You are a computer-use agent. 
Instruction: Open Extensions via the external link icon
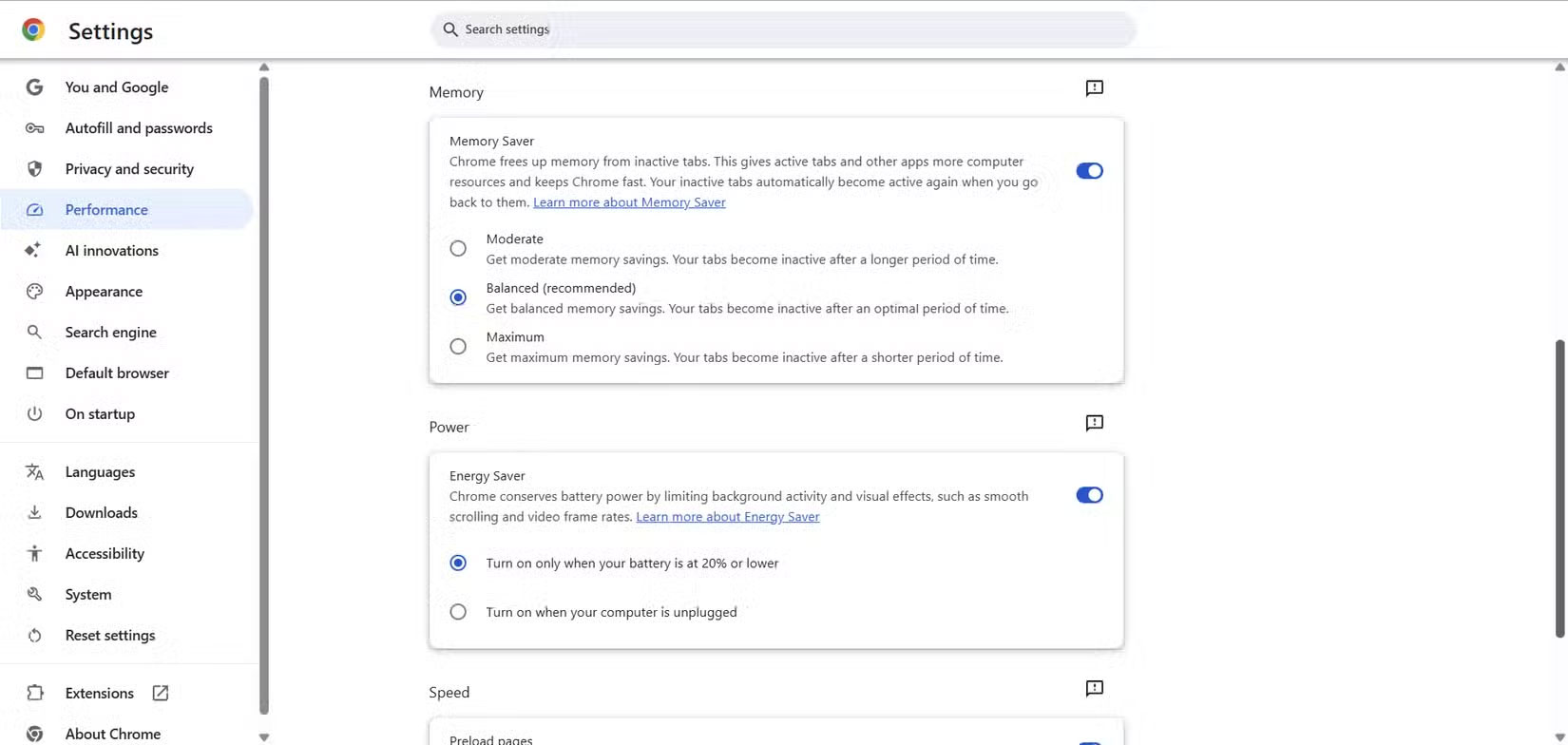click(x=161, y=693)
